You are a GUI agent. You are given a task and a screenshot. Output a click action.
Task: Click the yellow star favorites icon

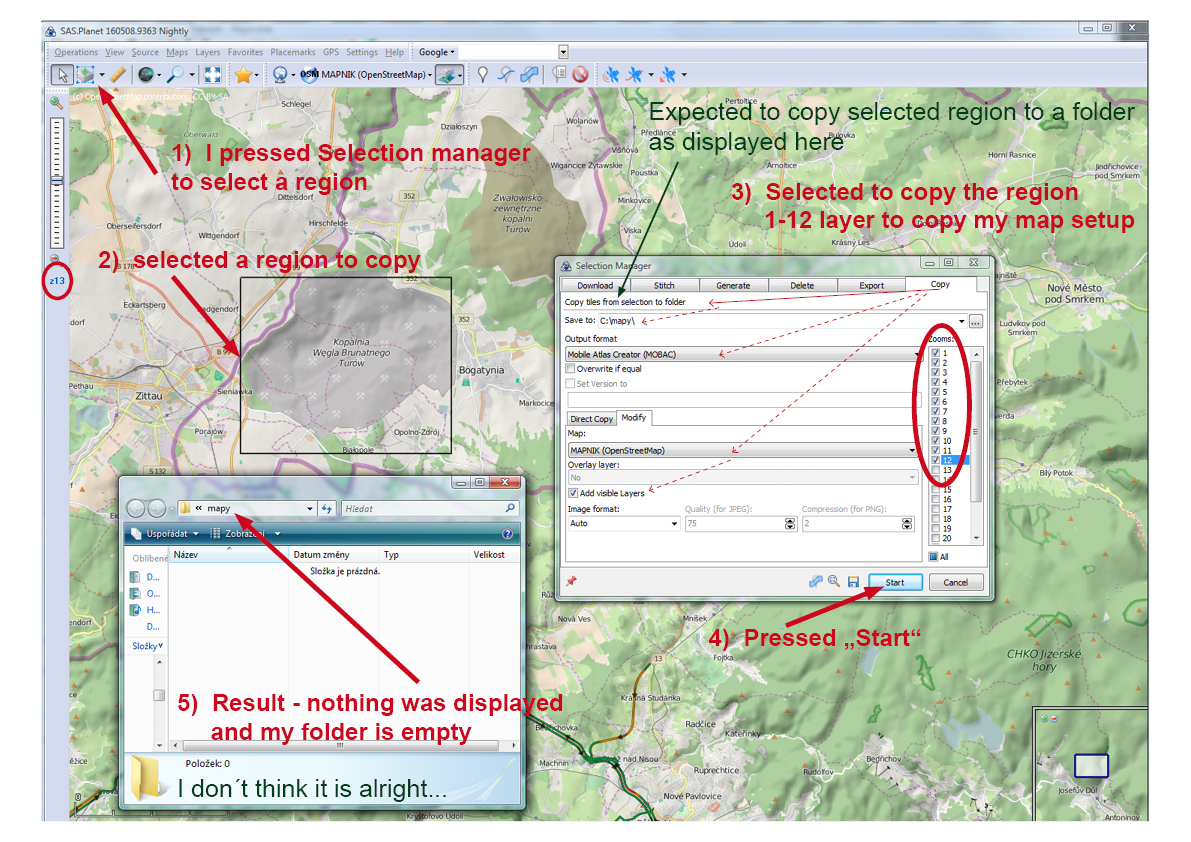pos(242,74)
